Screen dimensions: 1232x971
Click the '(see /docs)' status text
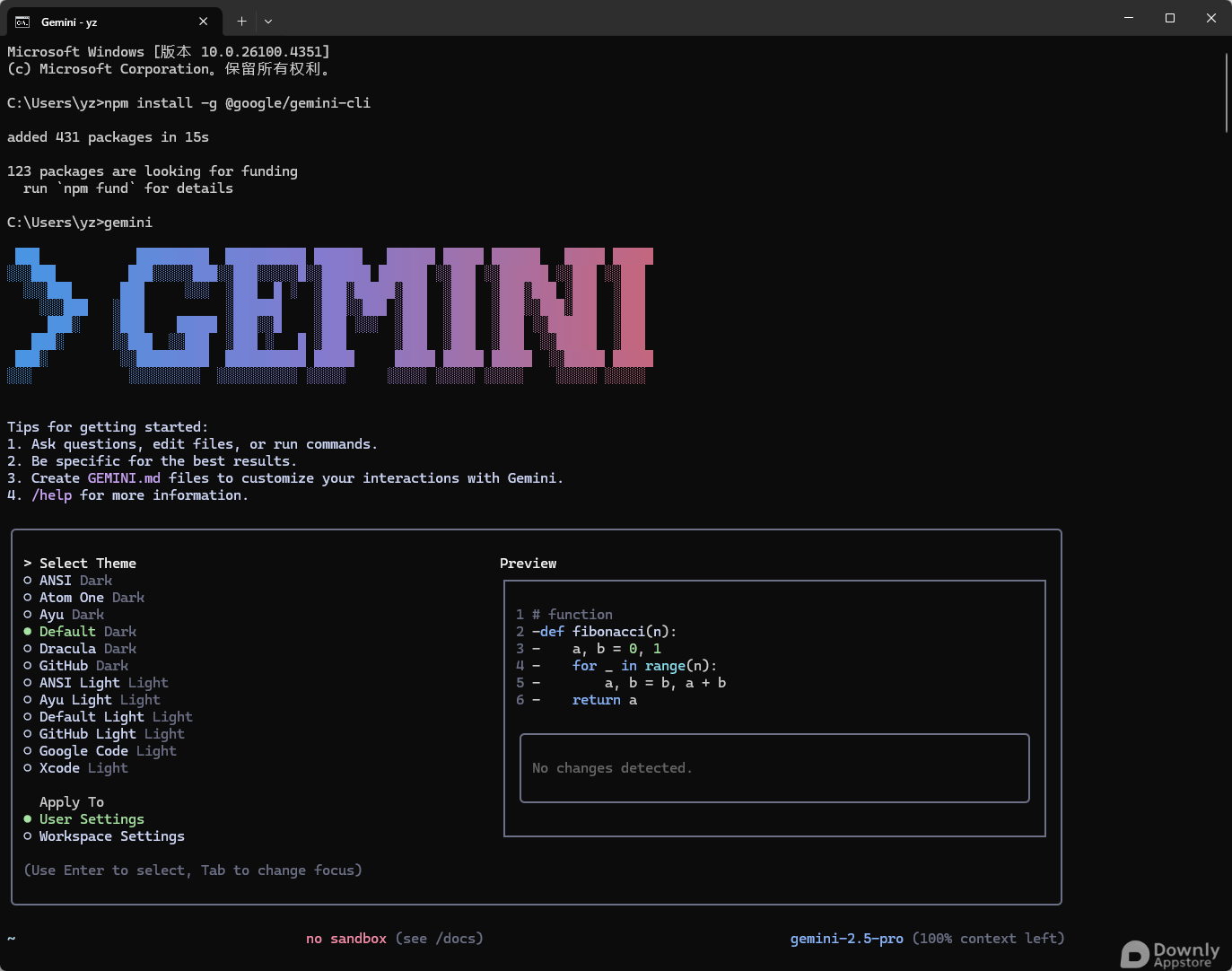(x=439, y=939)
